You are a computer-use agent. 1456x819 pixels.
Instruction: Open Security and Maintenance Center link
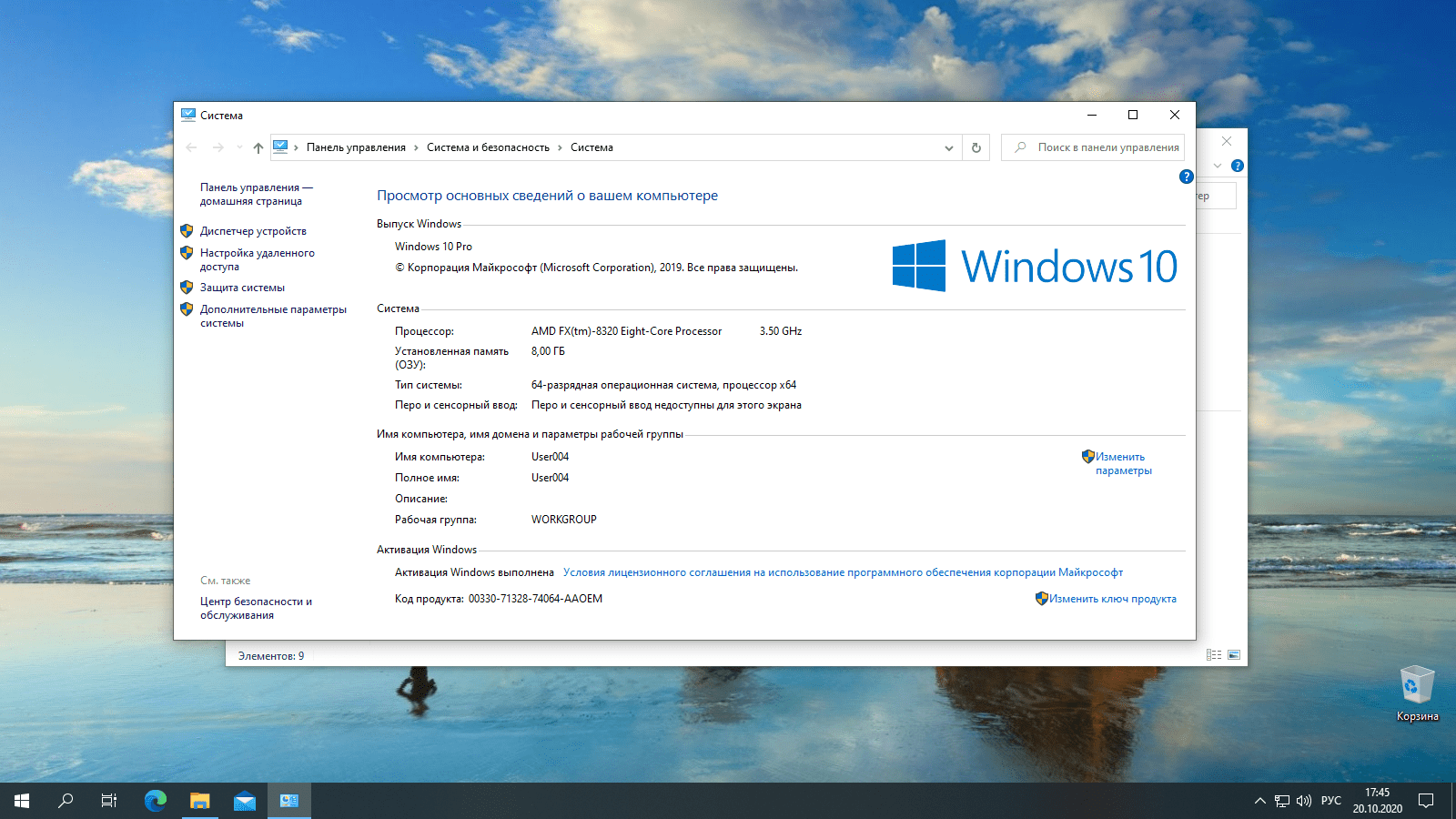point(256,608)
